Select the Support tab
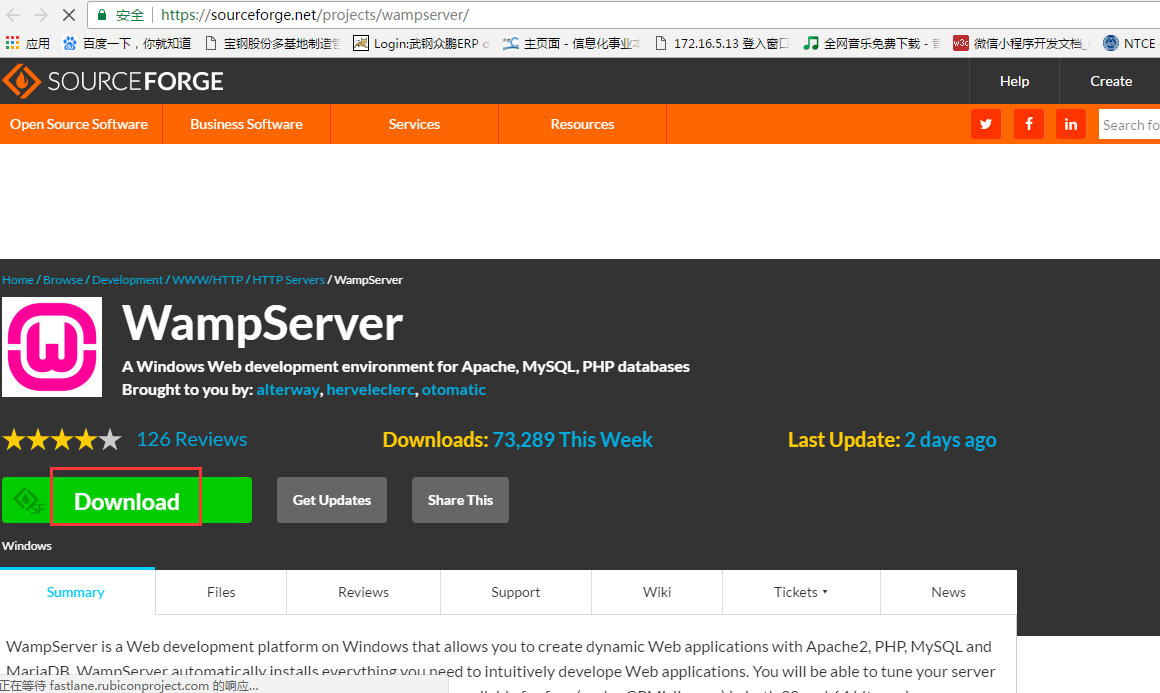Screen dimensions: 1160x693 516,592
